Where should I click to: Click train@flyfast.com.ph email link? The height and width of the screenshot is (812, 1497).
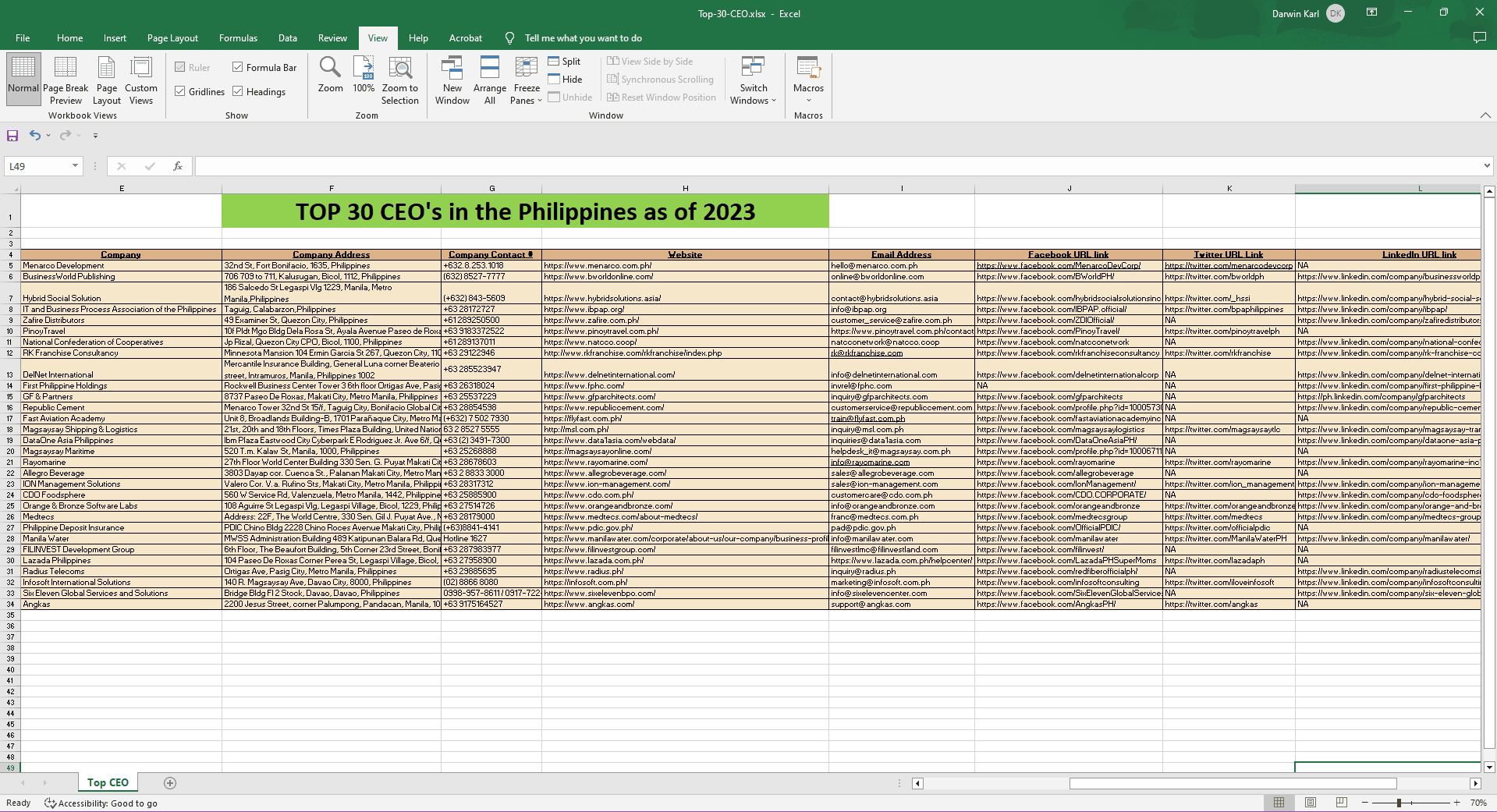867,419
